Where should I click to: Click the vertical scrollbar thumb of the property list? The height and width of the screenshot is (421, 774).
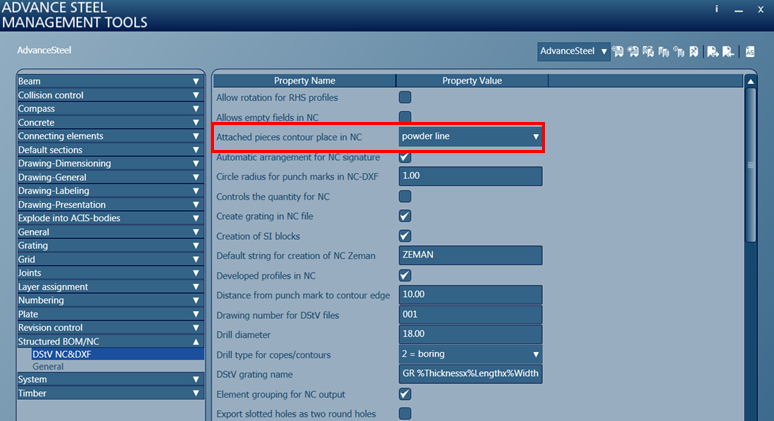[751, 165]
